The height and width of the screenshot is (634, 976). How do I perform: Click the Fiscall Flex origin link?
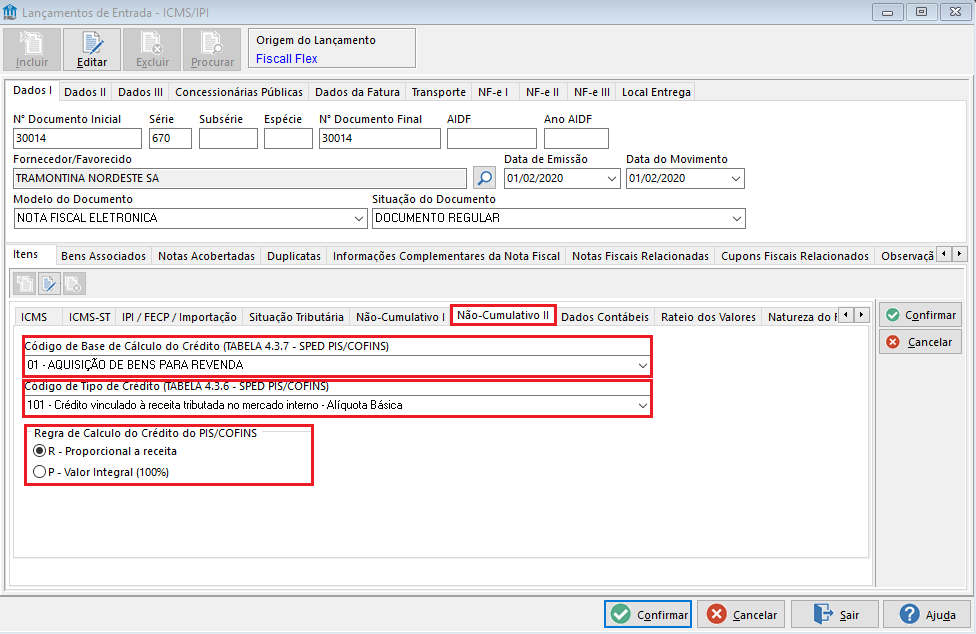coord(287,58)
